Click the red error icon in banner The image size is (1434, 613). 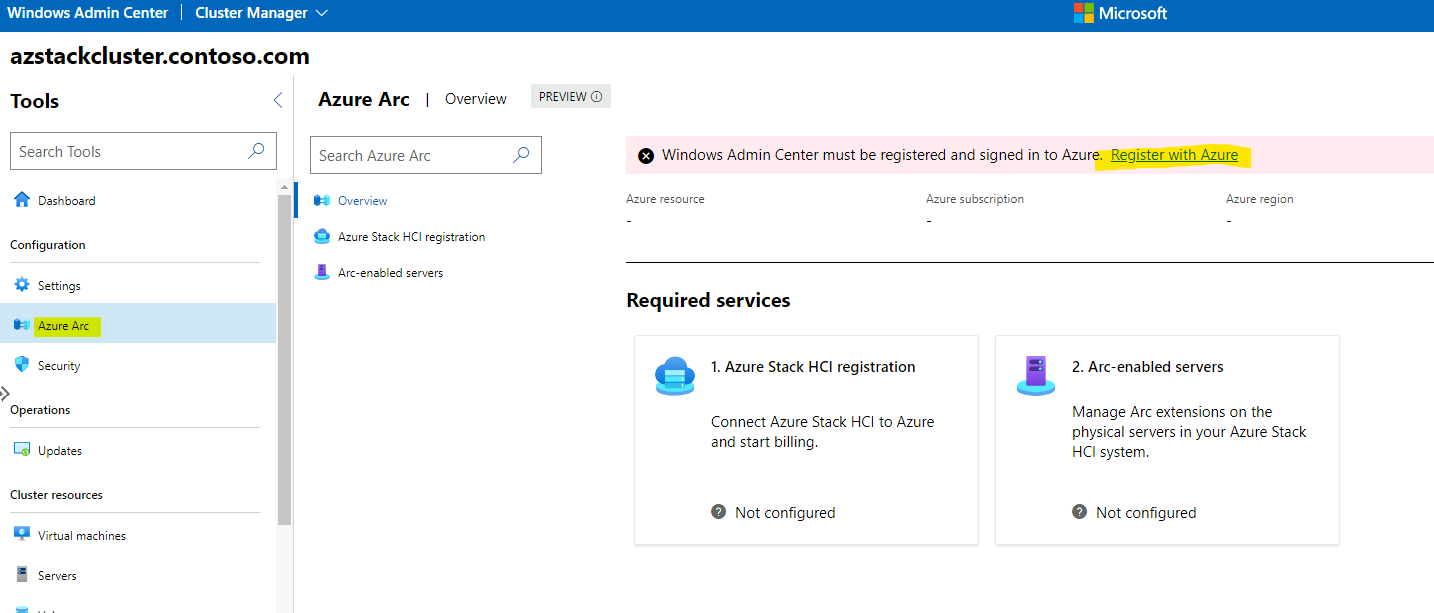646,155
